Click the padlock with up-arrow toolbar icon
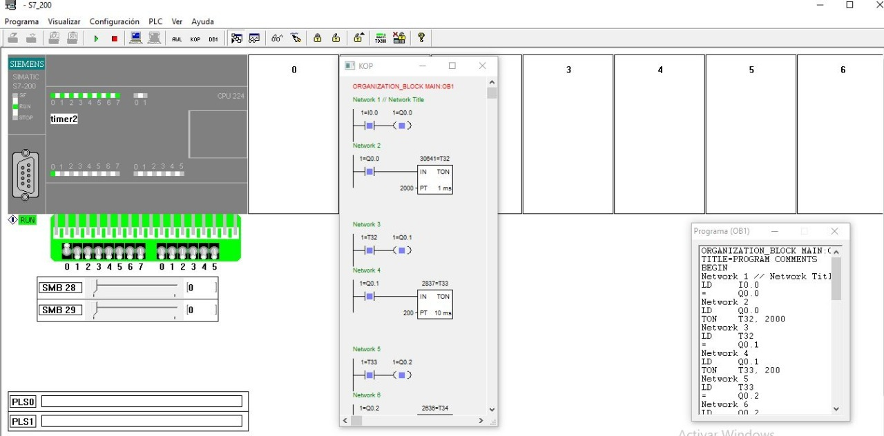The height and width of the screenshot is (436, 884). [x=359, y=38]
